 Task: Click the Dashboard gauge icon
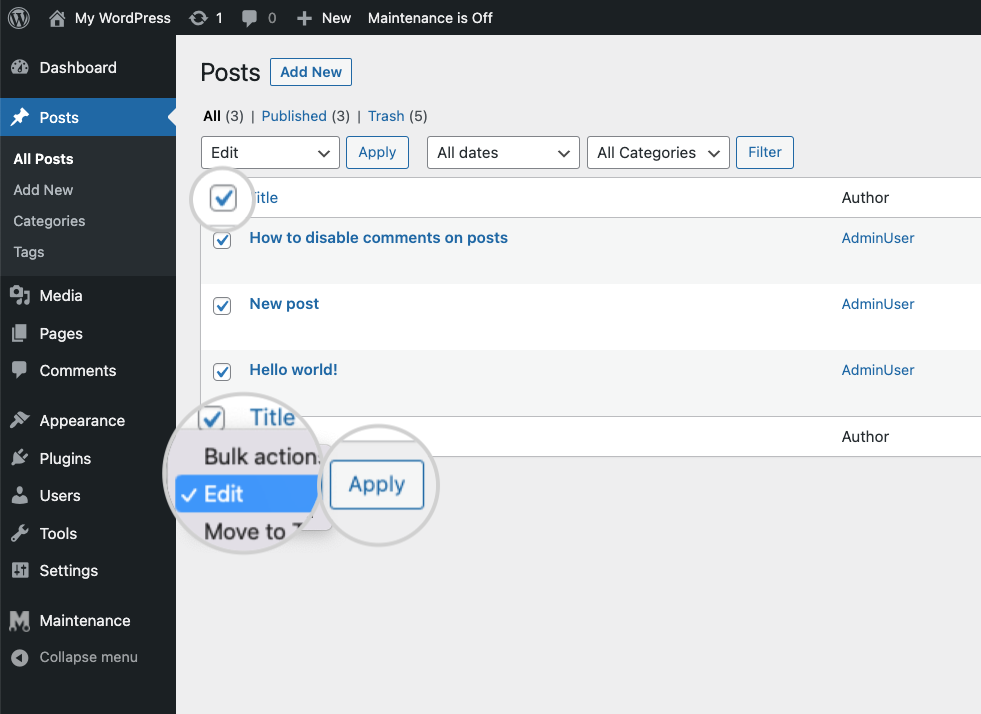tap(20, 67)
